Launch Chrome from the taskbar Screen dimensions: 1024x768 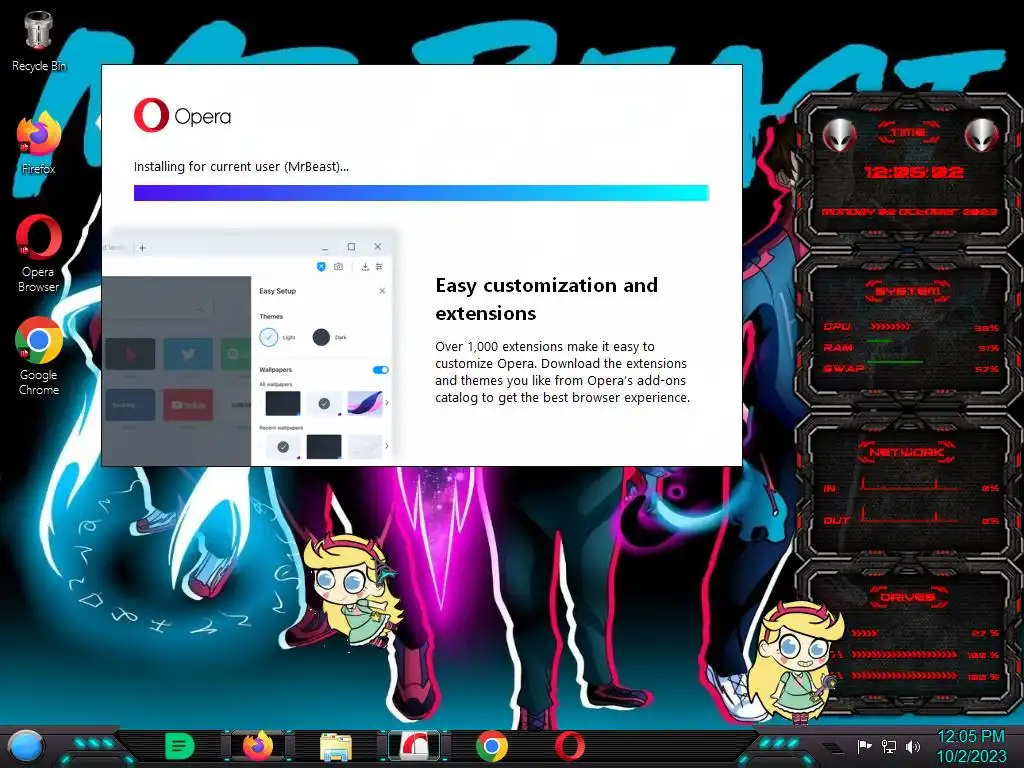pos(492,746)
